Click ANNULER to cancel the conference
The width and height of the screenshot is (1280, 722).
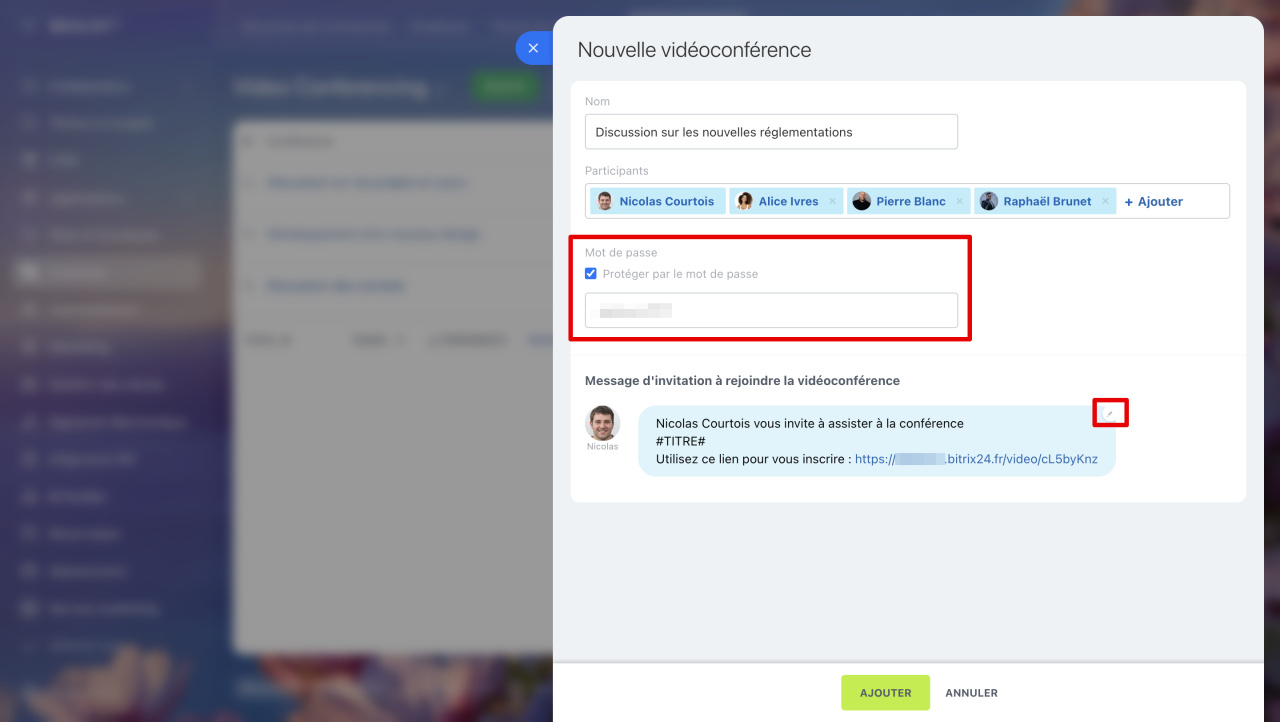coord(971,693)
